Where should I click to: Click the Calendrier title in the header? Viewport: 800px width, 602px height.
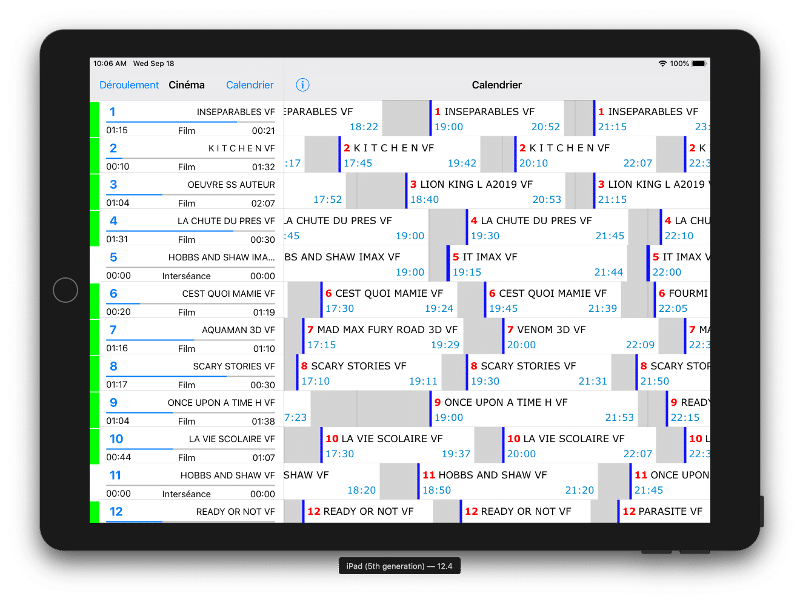(496, 85)
